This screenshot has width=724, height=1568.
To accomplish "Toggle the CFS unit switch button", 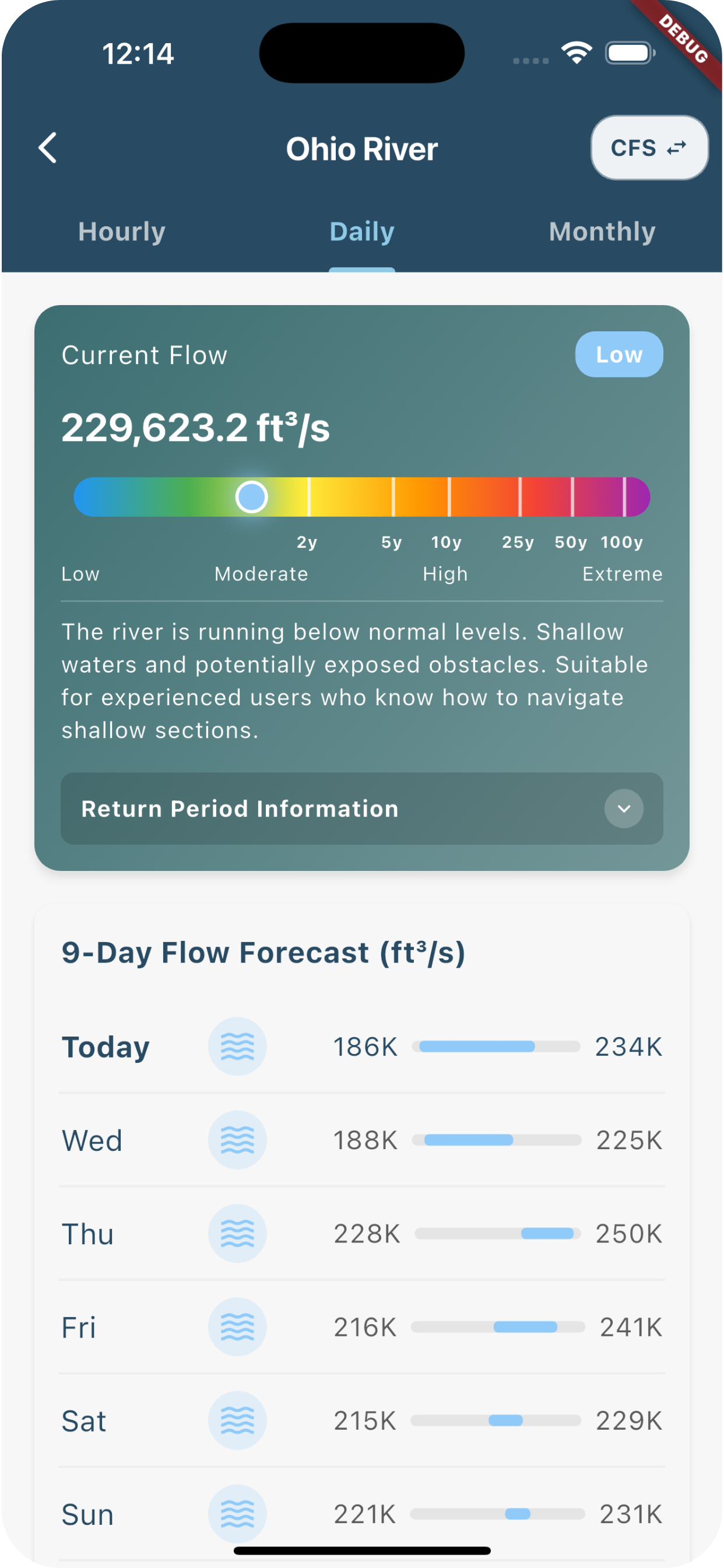I will pyautogui.click(x=649, y=148).
